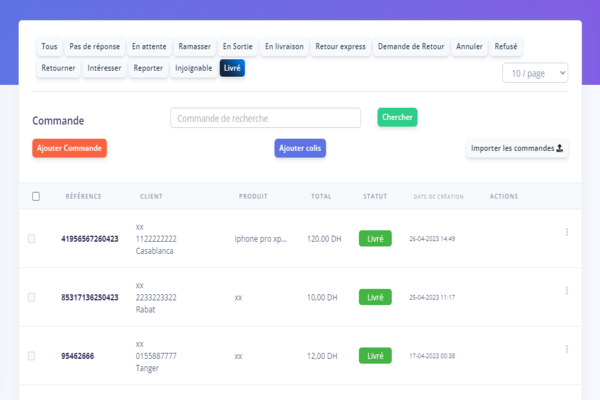This screenshot has height=400, width=600.
Task: Open order reference 85317136250423
Action: (x=90, y=297)
